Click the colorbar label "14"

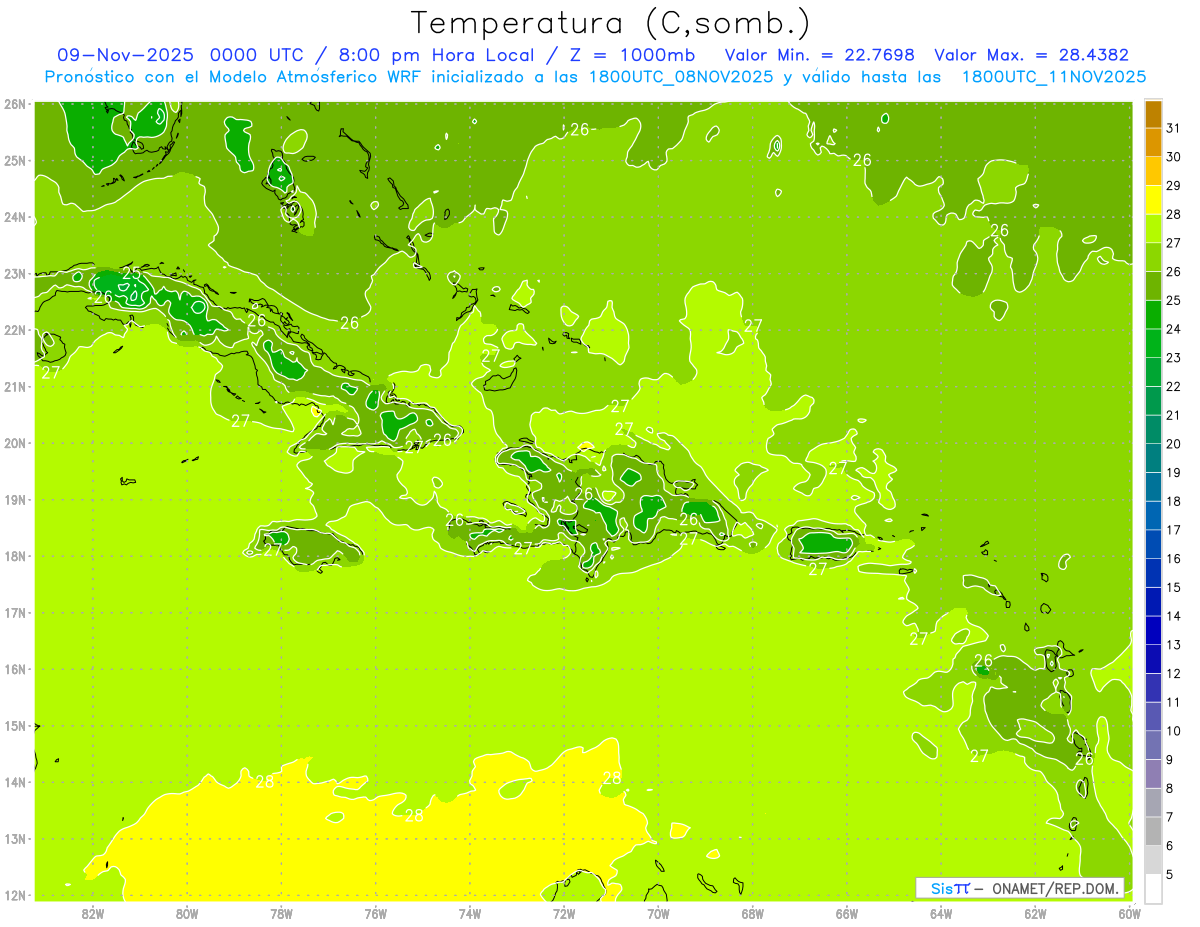point(1174,616)
